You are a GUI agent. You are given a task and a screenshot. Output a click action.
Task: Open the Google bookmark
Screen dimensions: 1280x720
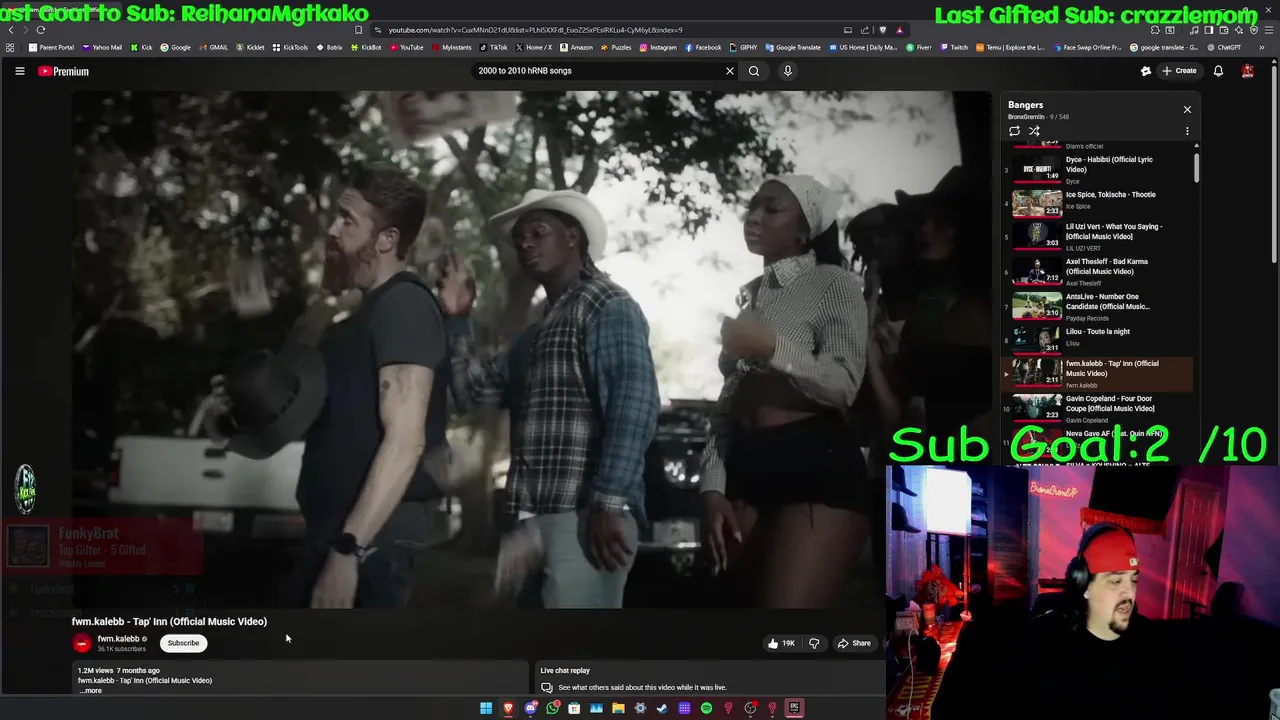tap(176, 47)
